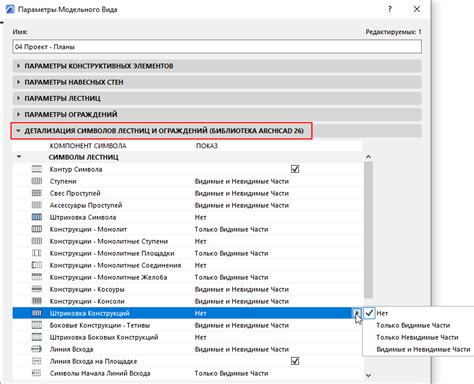Click the Имя field with 04 Проект - Планы

[217, 47]
